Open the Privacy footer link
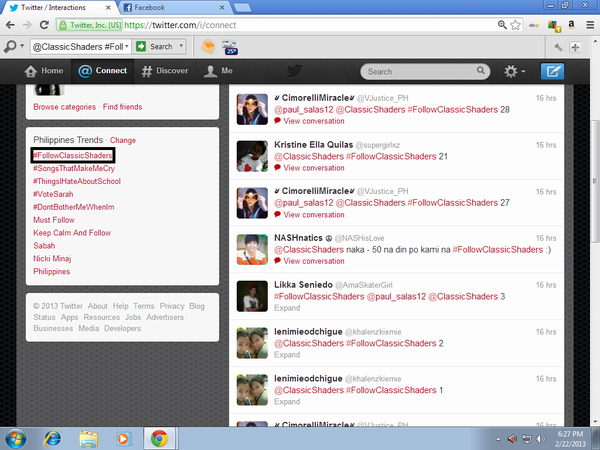 [x=172, y=306]
